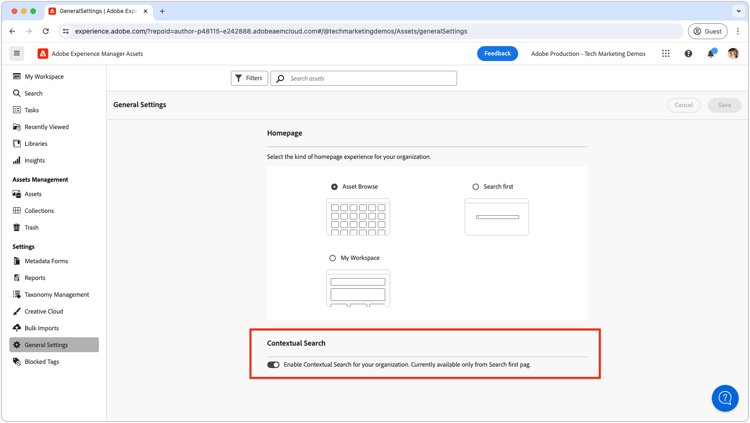Expand browser tab list chevron

click(x=739, y=11)
